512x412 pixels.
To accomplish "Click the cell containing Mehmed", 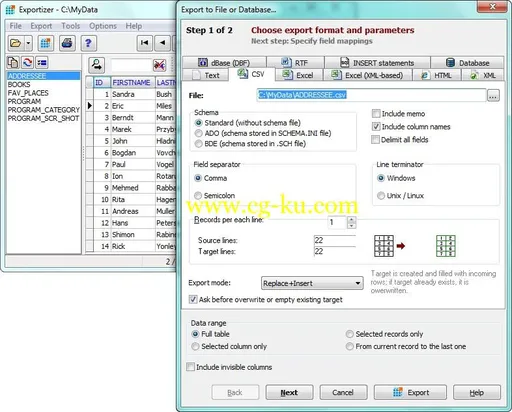I will [133, 188].
